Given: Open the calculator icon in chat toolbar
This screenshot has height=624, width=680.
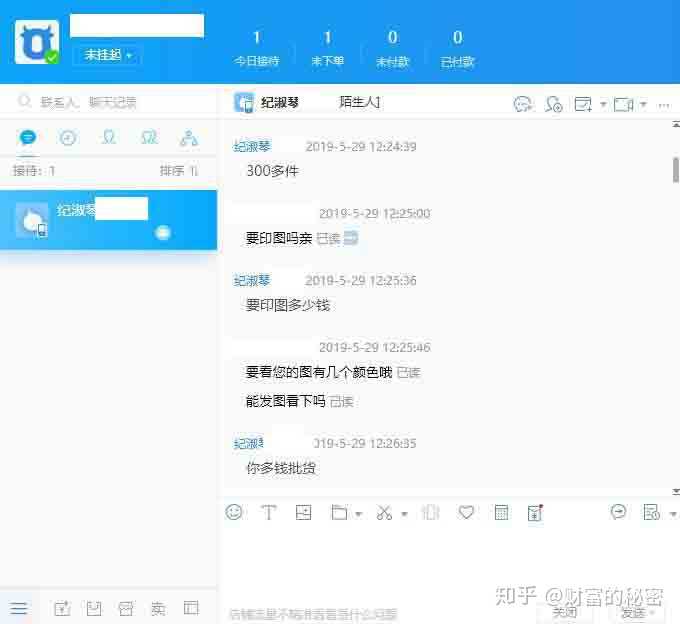Looking at the screenshot, I should [502, 512].
